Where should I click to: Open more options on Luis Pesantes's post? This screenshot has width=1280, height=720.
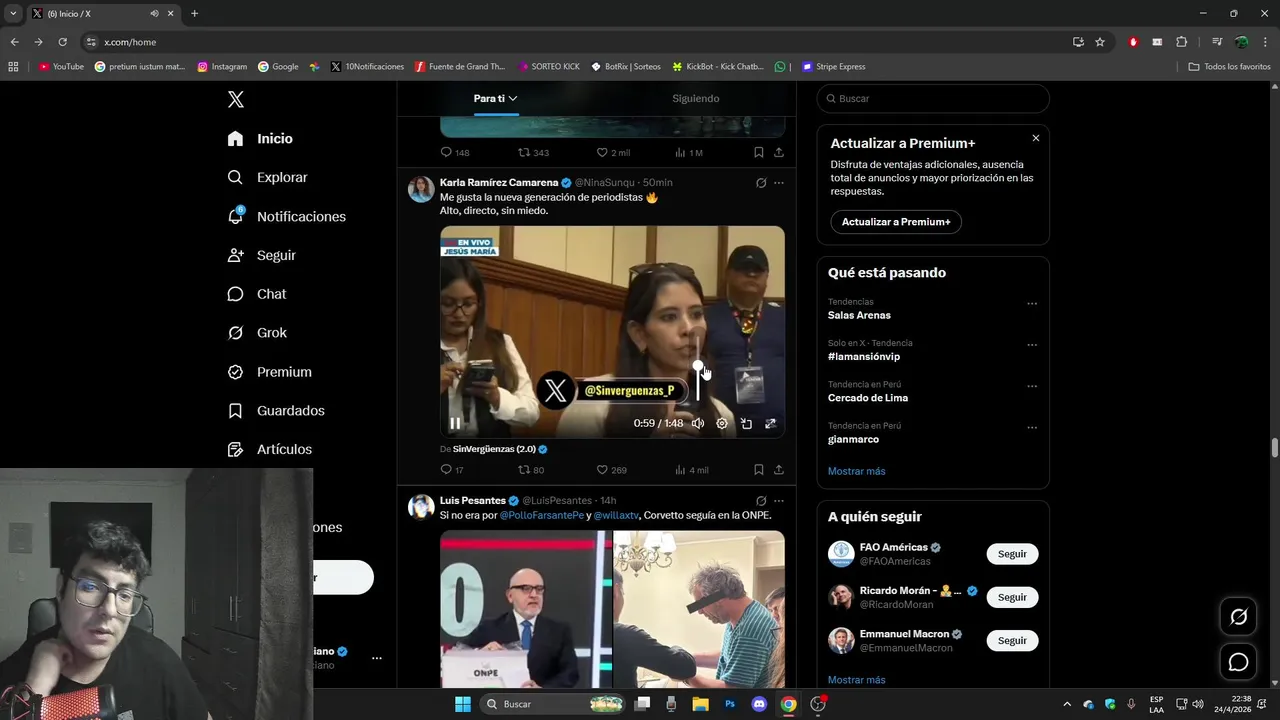pyautogui.click(x=779, y=501)
